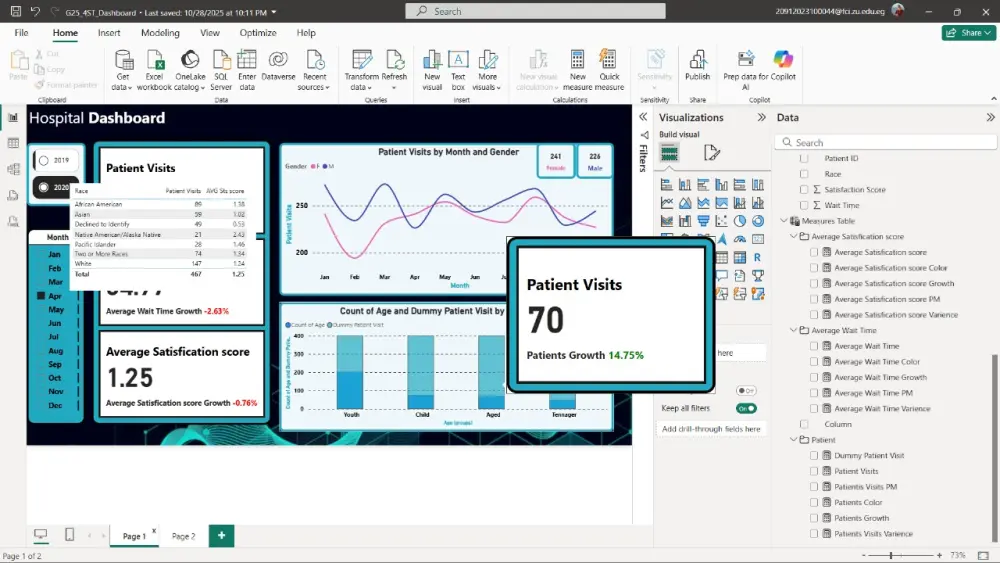The width and height of the screenshot is (1000, 563).
Task: Click the Share button
Action: pyautogui.click(x=969, y=33)
